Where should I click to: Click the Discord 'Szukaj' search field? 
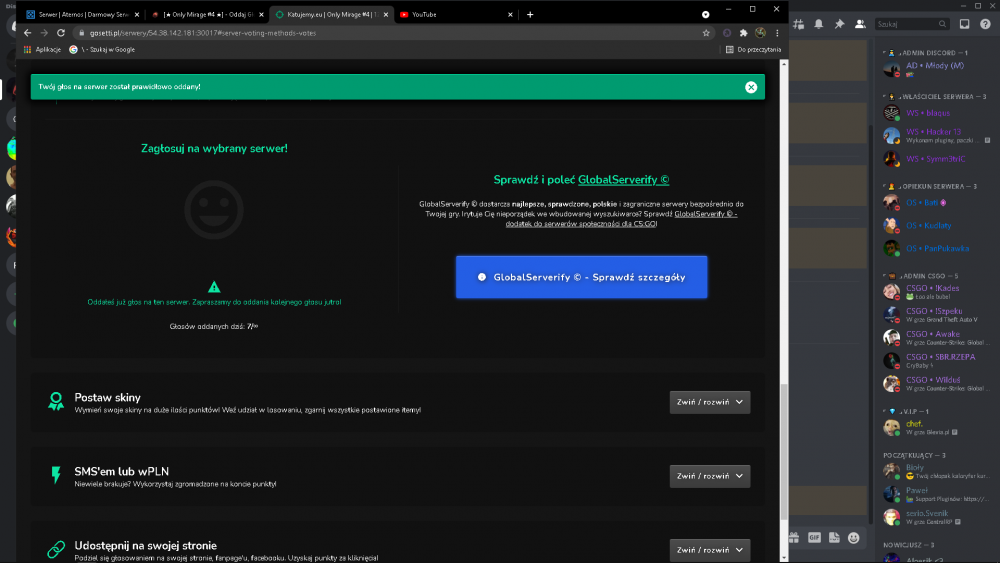coord(911,24)
